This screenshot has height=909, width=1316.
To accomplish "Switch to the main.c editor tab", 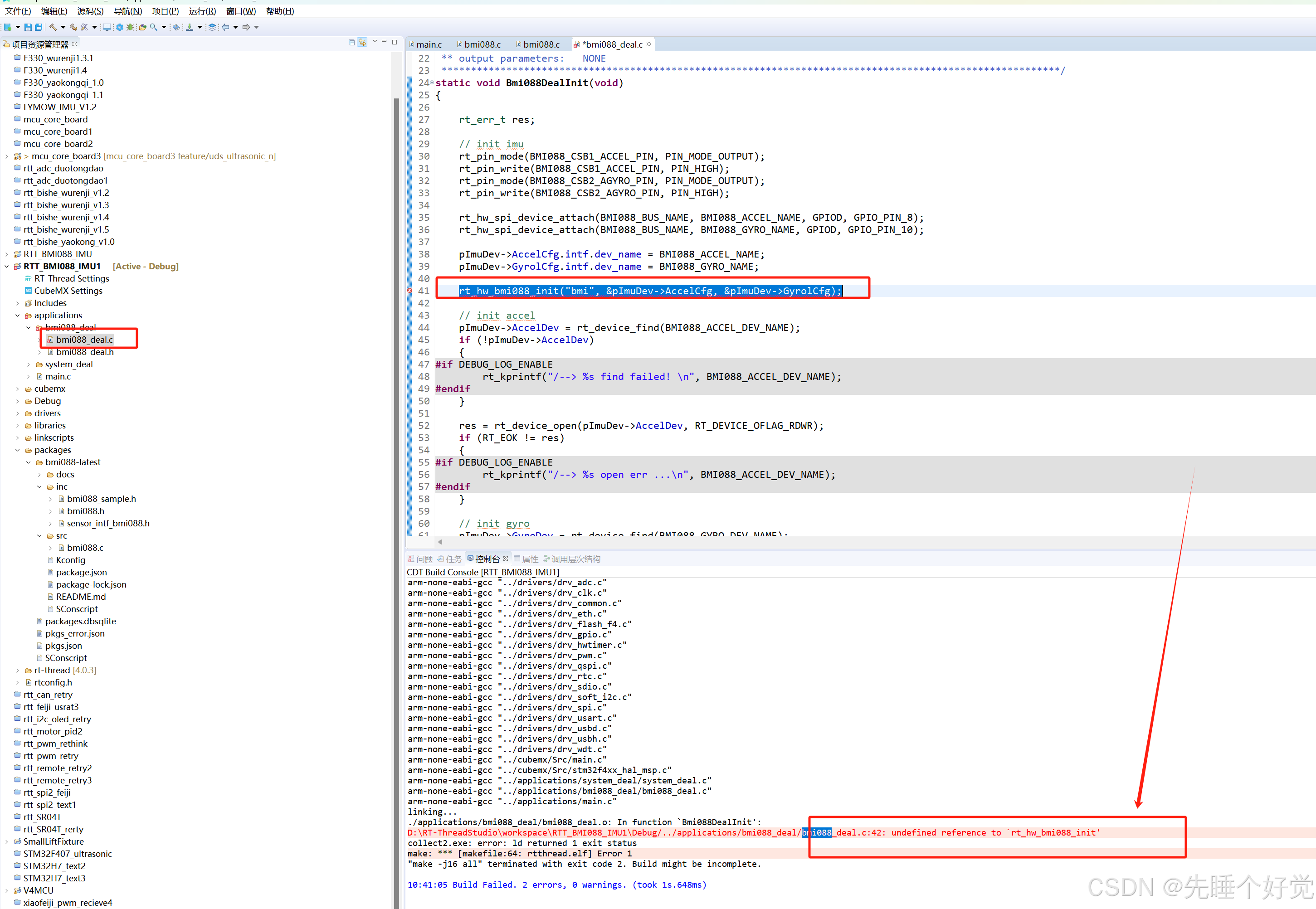I will (x=429, y=44).
